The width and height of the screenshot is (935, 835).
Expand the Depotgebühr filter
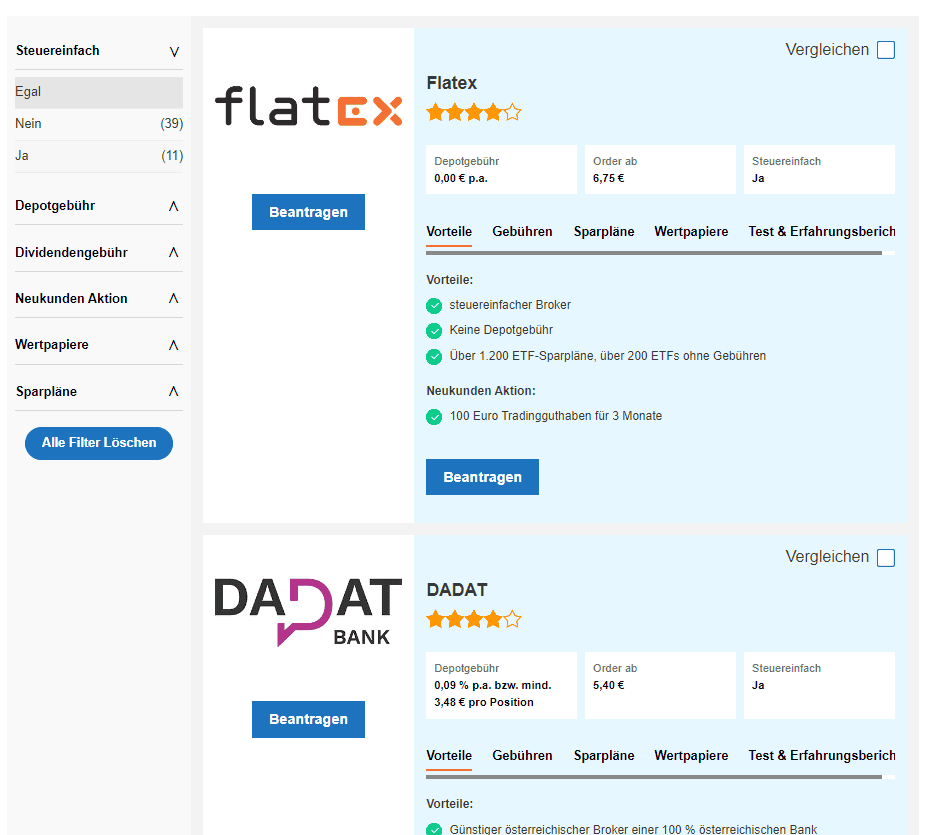[x=174, y=206]
